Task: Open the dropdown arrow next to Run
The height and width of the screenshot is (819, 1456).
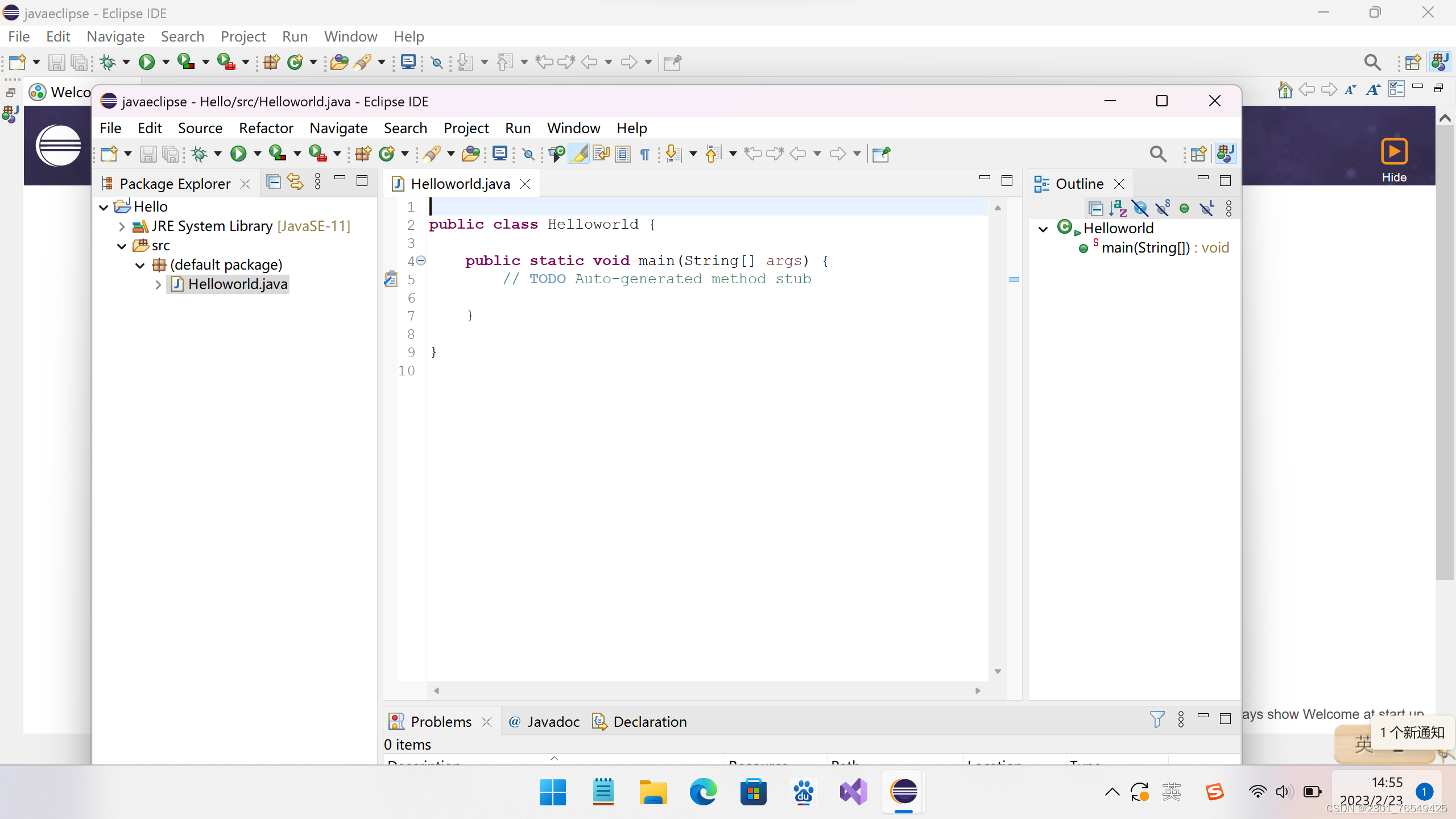Action: coord(258,154)
